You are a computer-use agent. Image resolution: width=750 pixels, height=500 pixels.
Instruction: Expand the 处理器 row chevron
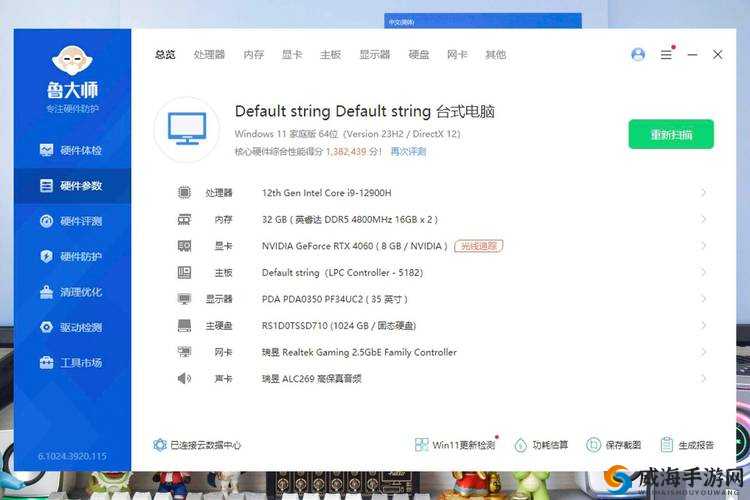point(703,192)
